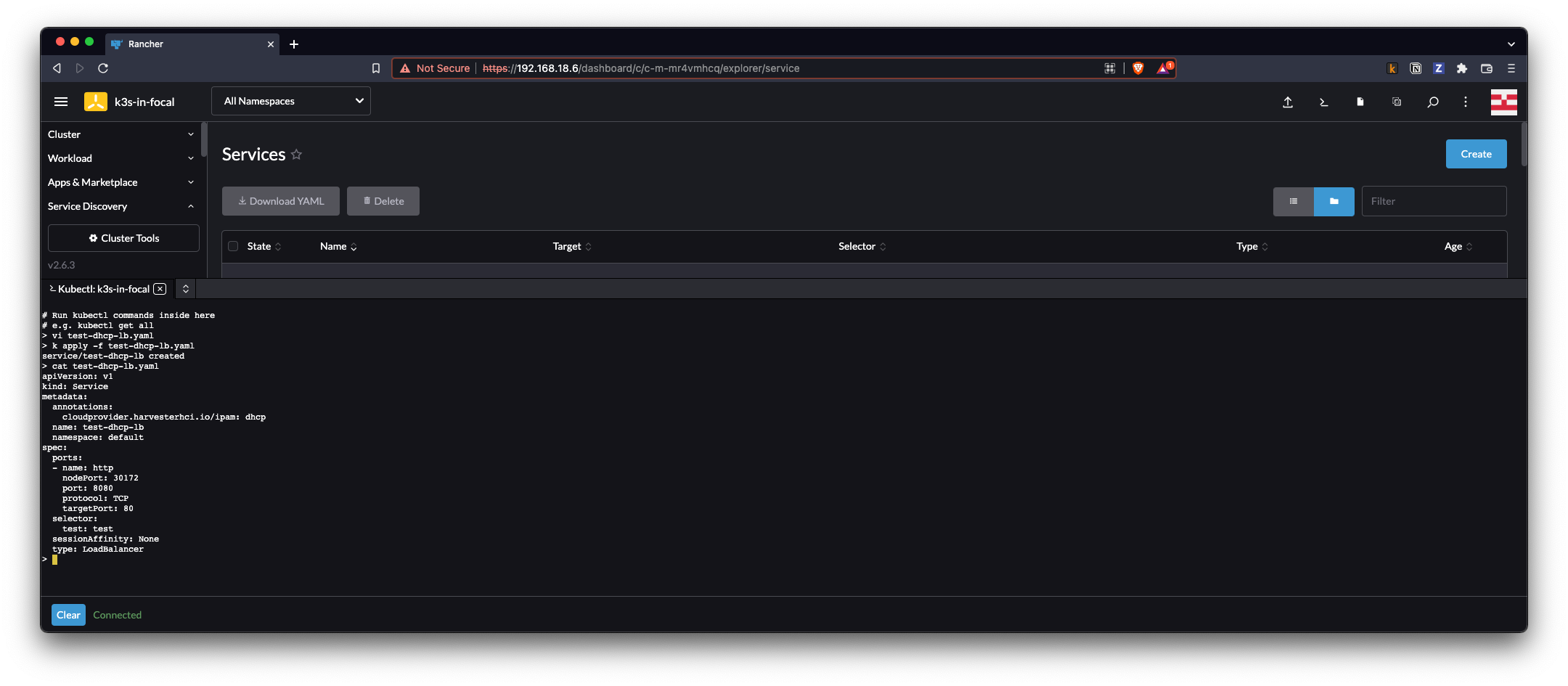Open Cluster Tools from sidebar
The height and width of the screenshot is (686, 1568).
tap(123, 237)
